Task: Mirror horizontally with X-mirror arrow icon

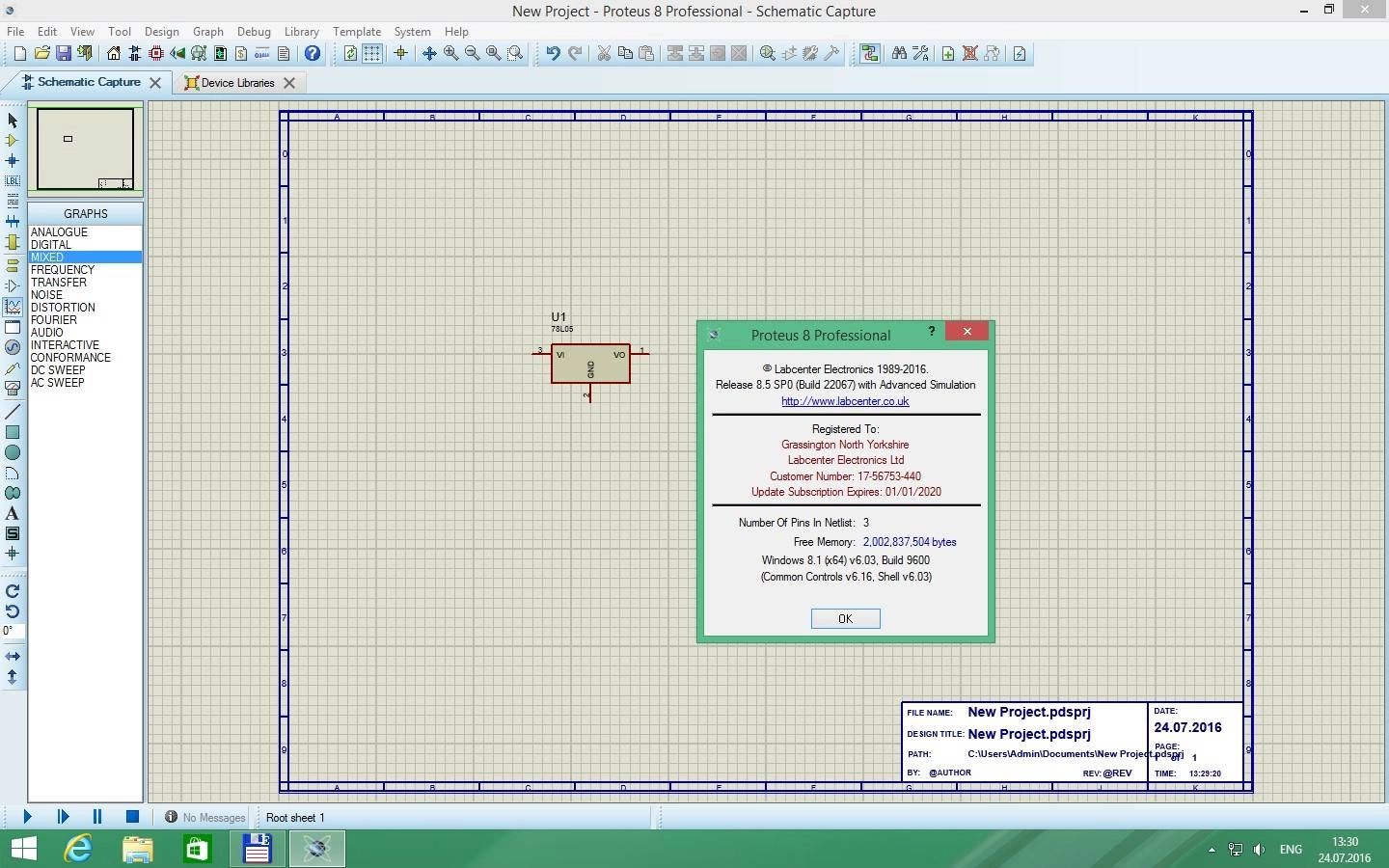Action: pyautogui.click(x=13, y=656)
